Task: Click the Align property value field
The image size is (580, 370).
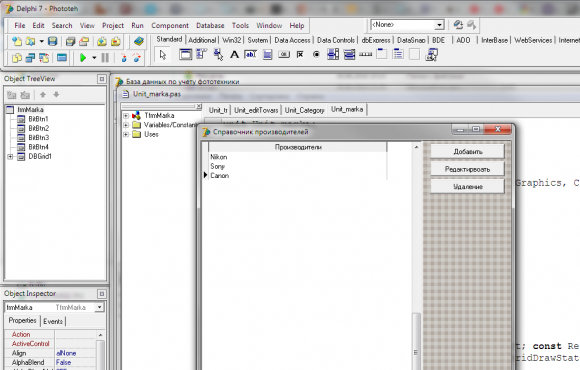Action: (x=76, y=353)
